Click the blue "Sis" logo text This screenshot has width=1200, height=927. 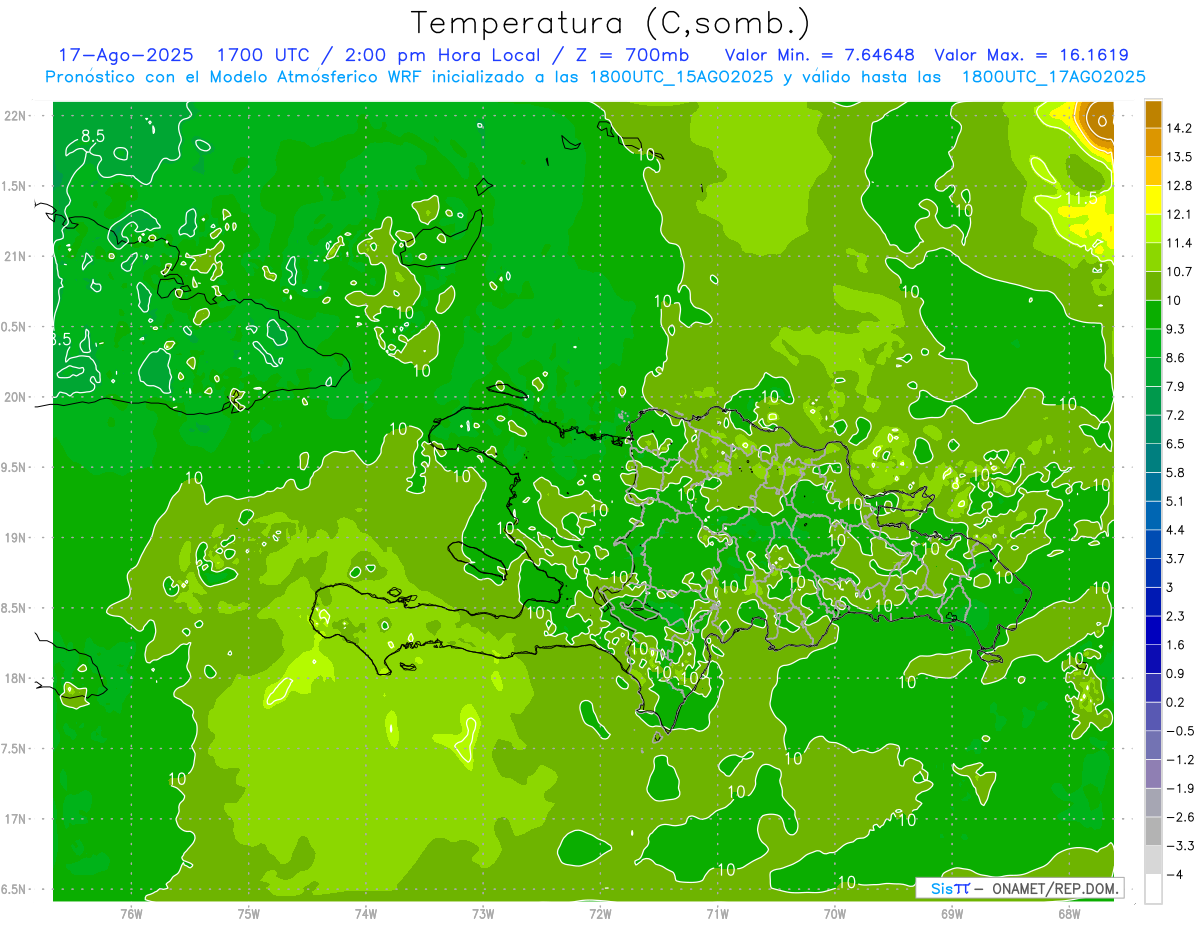coord(941,888)
